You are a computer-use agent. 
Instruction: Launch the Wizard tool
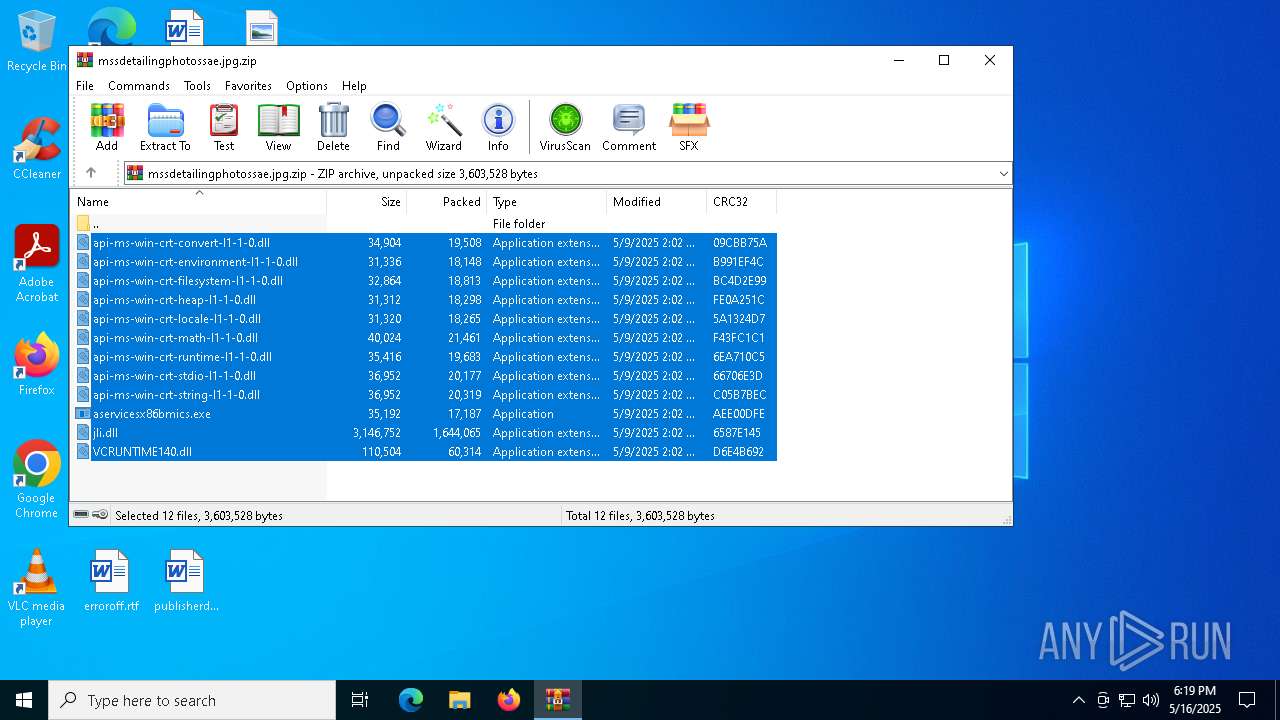coord(443,127)
